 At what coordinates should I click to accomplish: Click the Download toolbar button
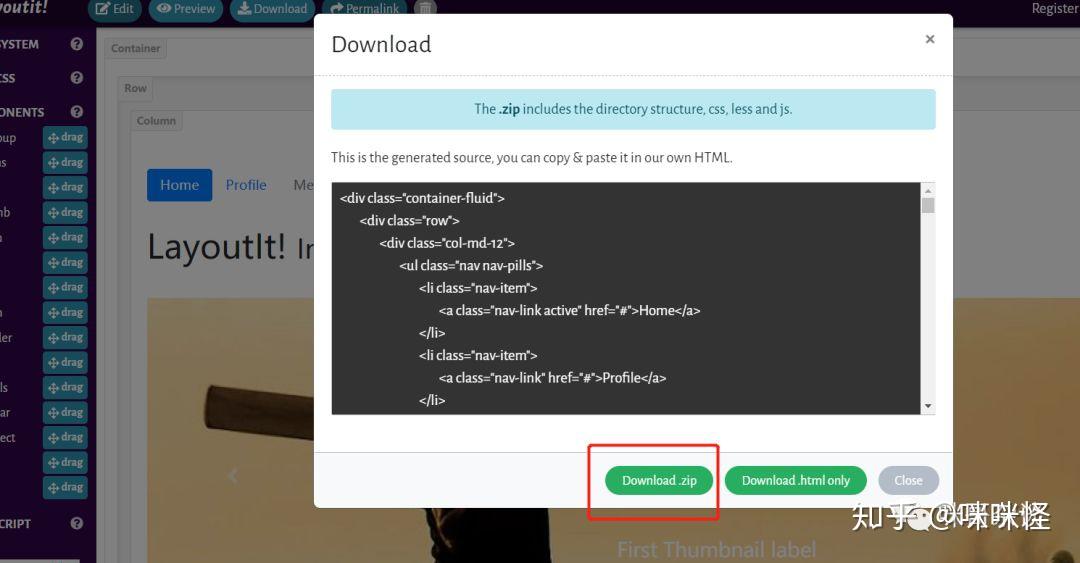tap(272, 9)
